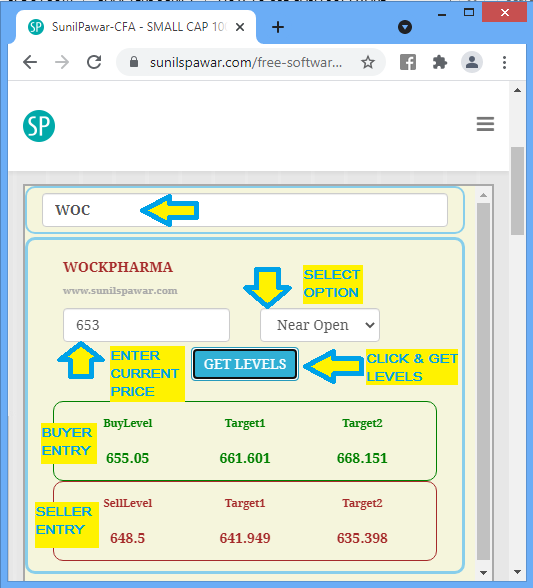Click the inner frame scrollbar down arrow
Screen dimensions: 533x588
pyautogui.click(x=483, y=573)
